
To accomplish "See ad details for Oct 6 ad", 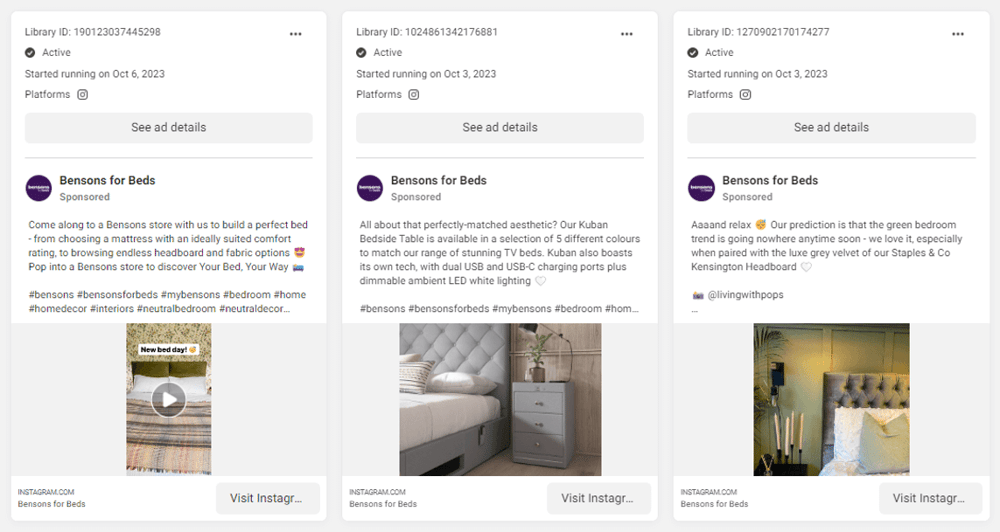I will [168, 128].
